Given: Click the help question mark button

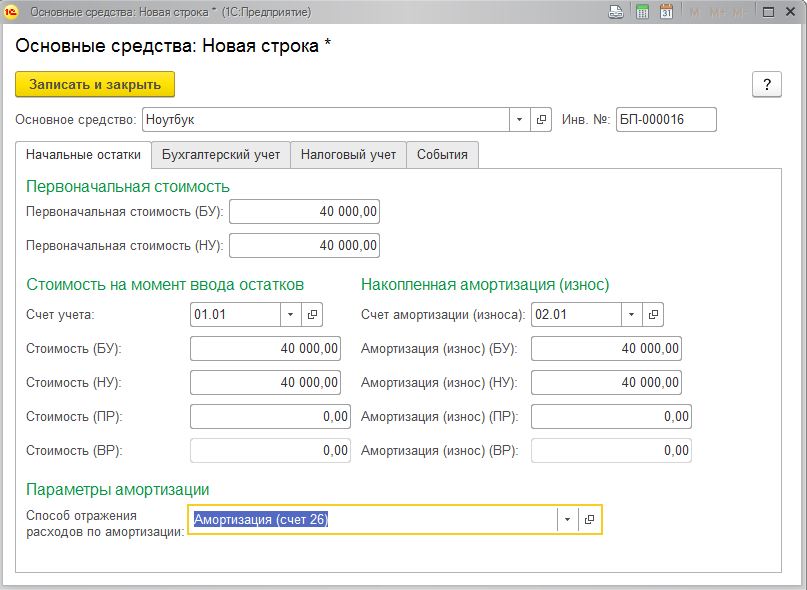Looking at the screenshot, I should (766, 84).
